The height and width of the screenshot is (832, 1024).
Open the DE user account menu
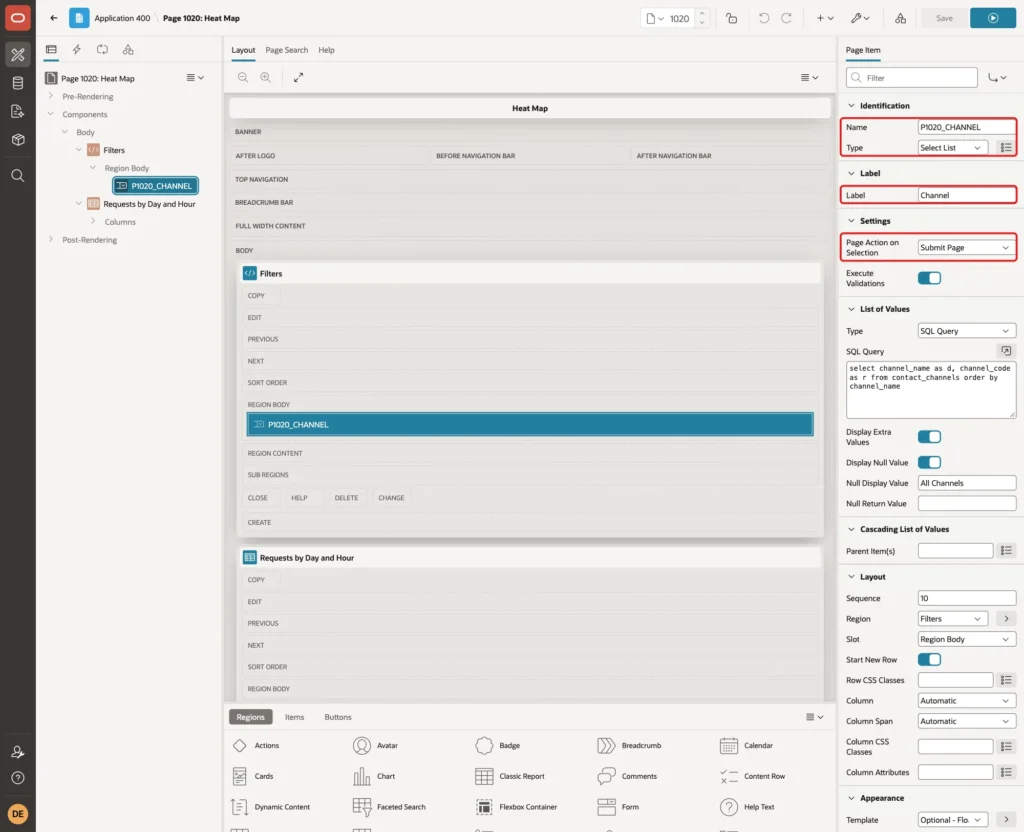pos(18,814)
